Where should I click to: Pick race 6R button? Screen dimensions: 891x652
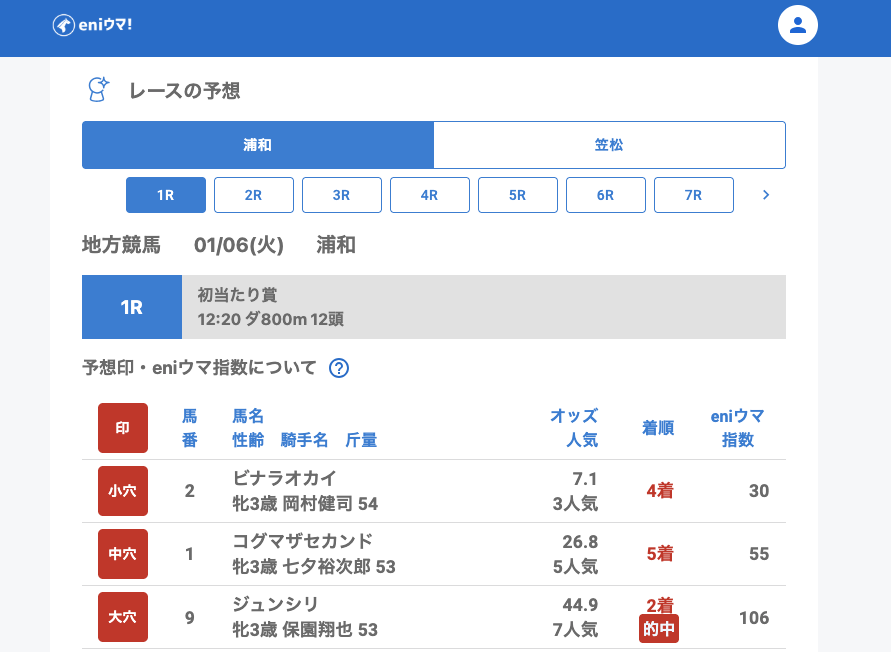coord(606,195)
